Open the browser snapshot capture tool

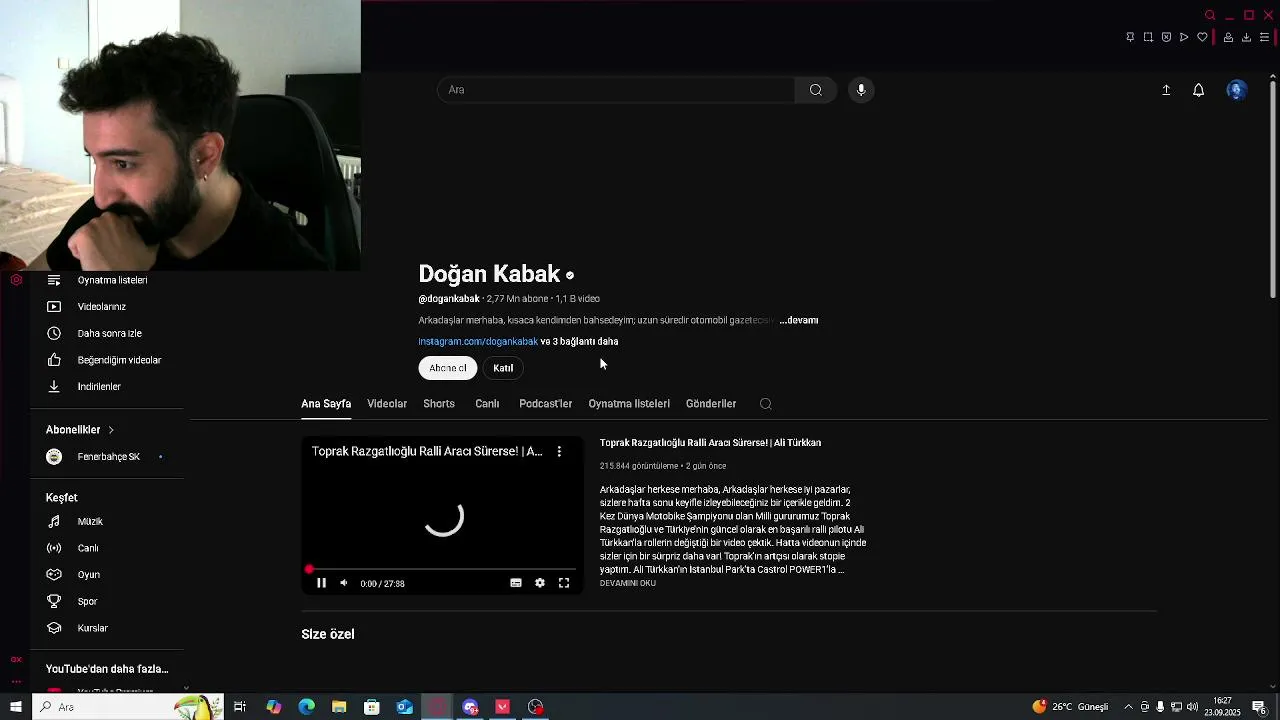click(x=1148, y=37)
